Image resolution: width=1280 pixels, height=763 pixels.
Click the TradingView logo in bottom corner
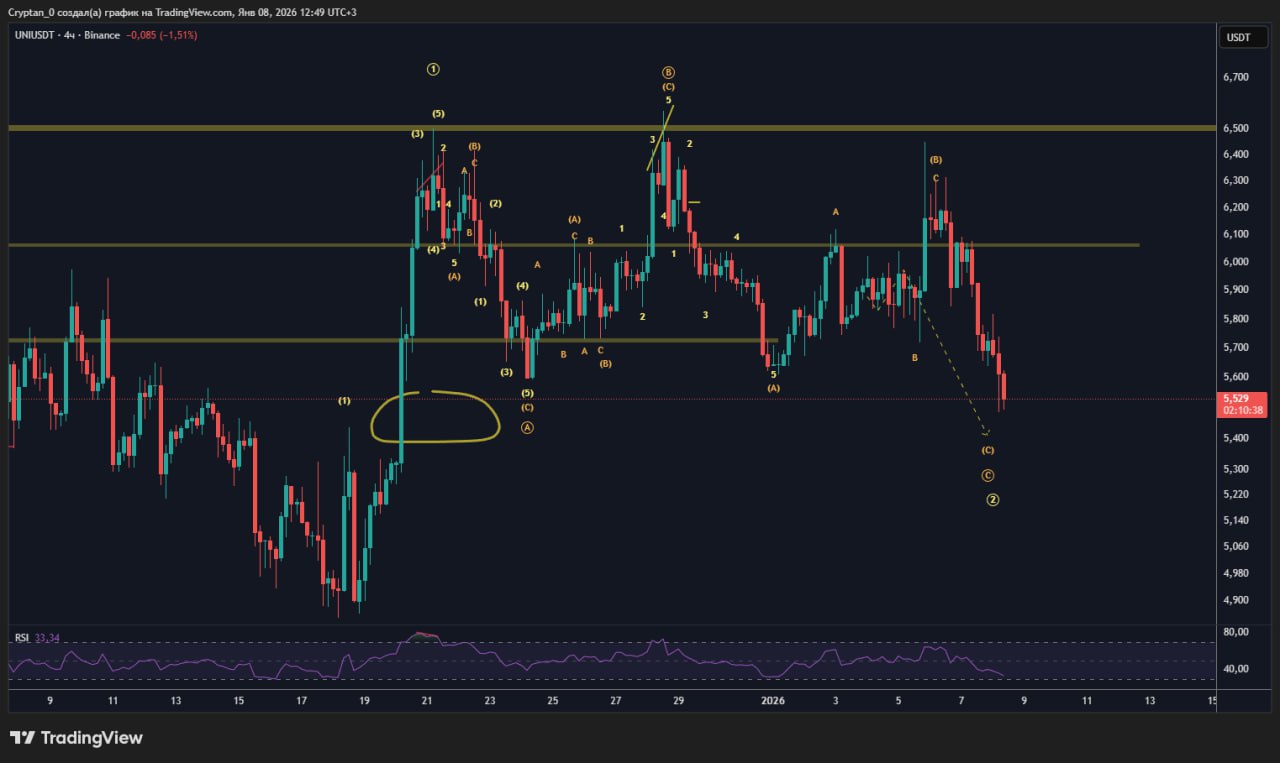76,738
